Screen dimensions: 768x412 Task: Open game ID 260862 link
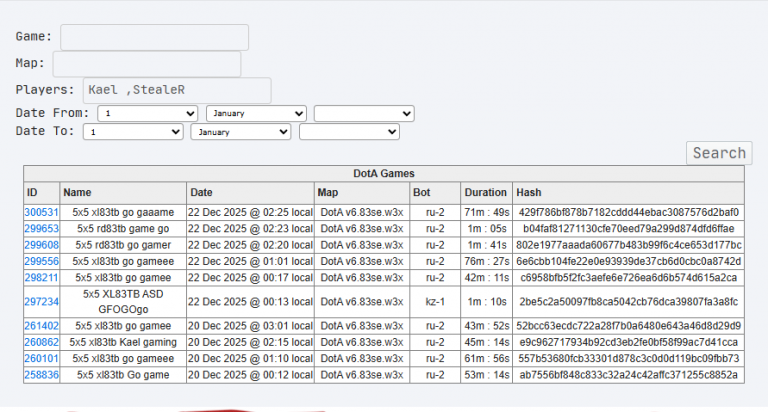point(42,342)
